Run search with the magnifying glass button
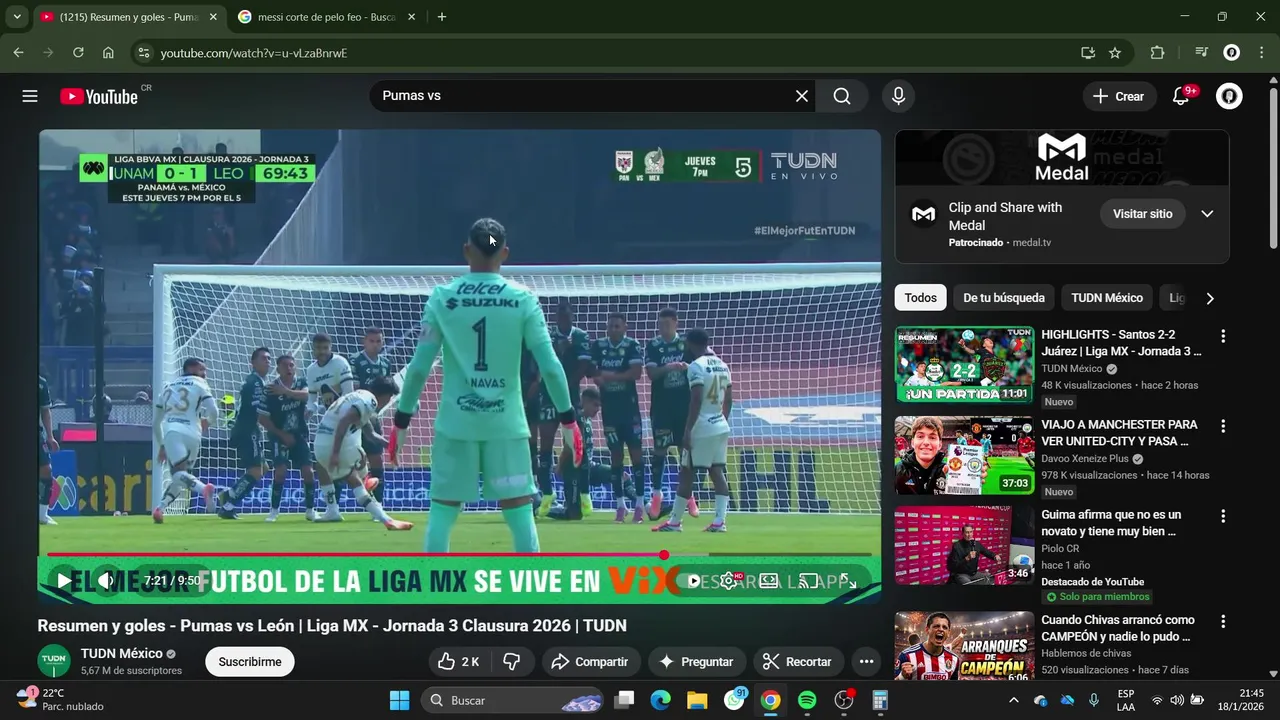 tap(842, 96)
